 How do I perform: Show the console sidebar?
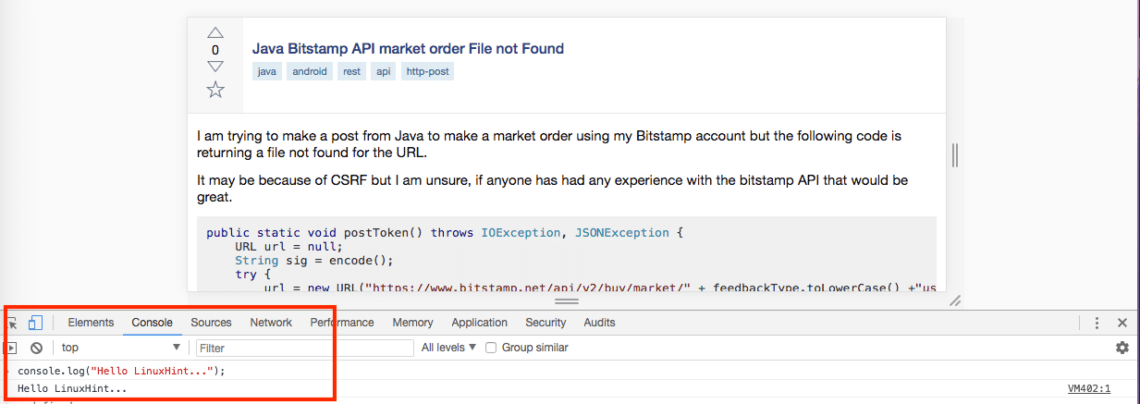pos(13,348)
